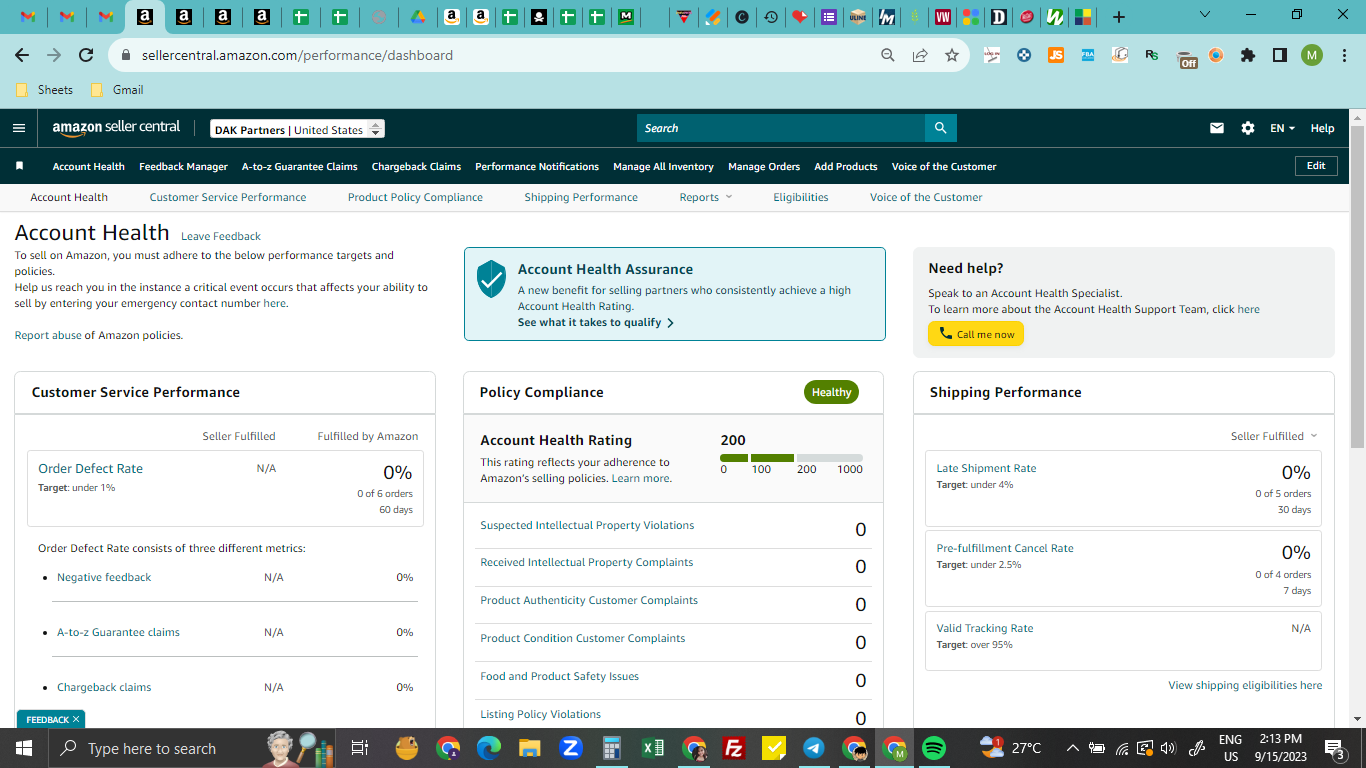Bookmark this page with the star icon
1366x768 pixels.
952,55
